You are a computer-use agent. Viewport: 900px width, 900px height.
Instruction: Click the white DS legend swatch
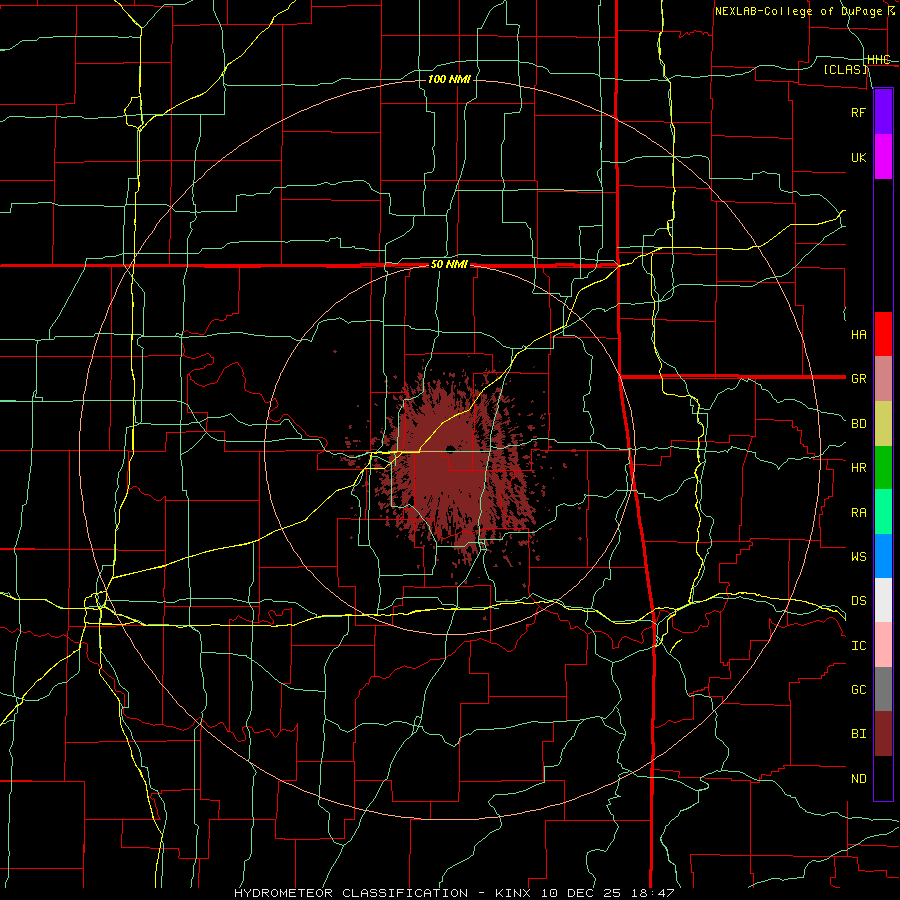click(x=883, y=600)
